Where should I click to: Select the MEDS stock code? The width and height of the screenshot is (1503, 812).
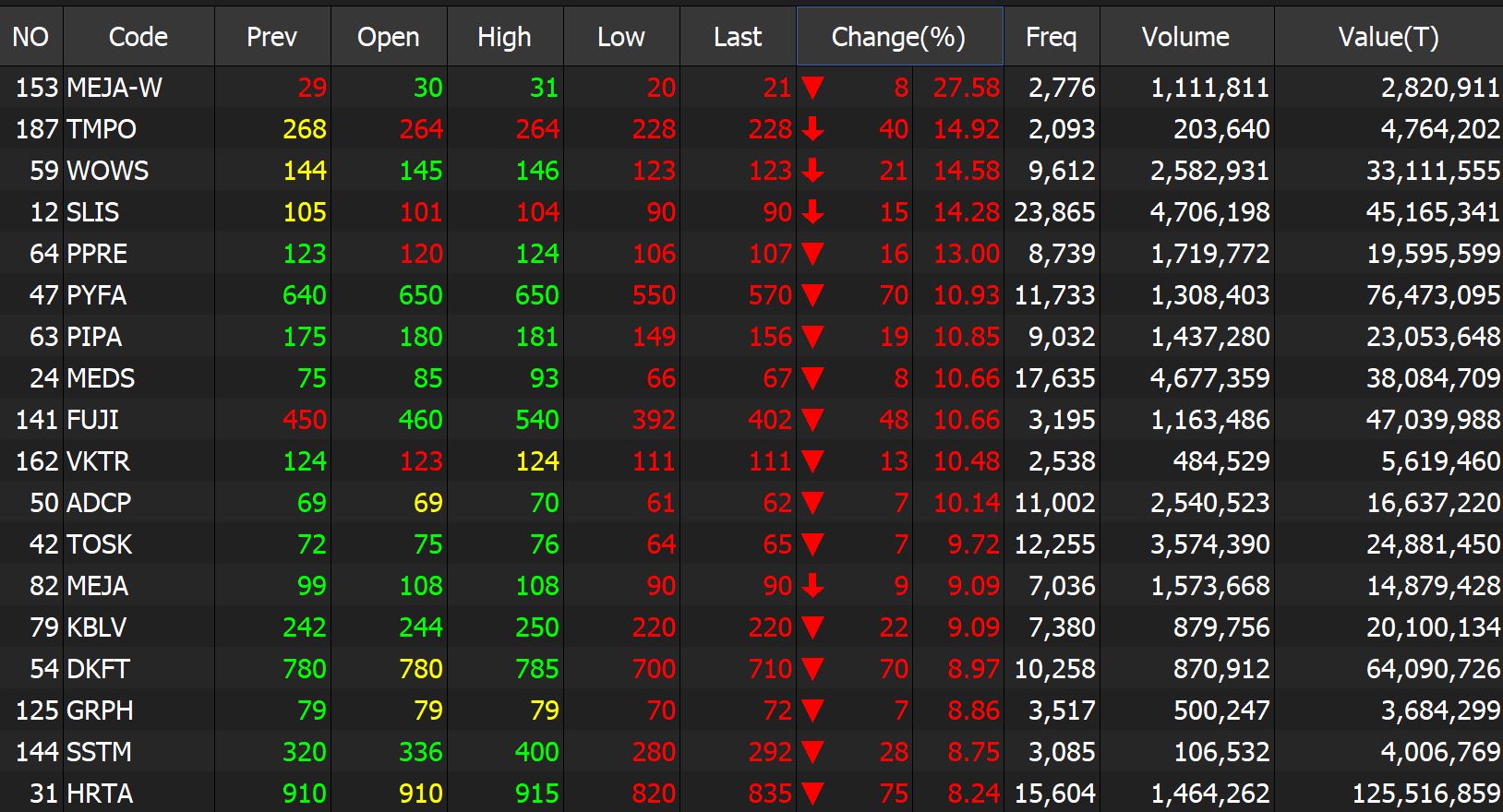point(101,378)
